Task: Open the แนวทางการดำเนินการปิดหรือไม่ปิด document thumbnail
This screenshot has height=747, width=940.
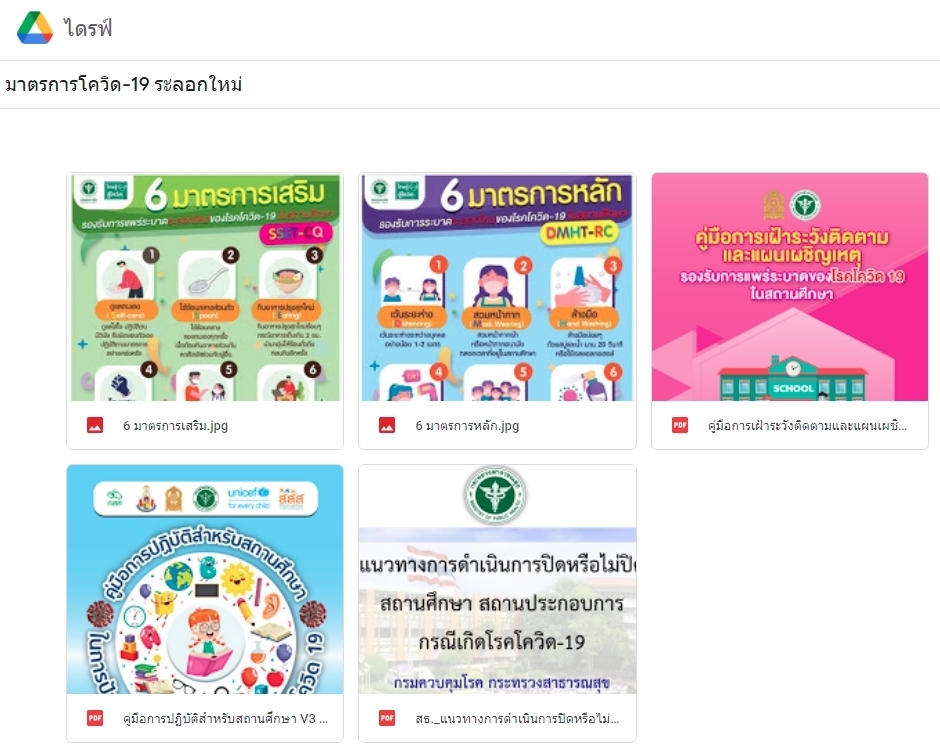Action: (497, 579)
